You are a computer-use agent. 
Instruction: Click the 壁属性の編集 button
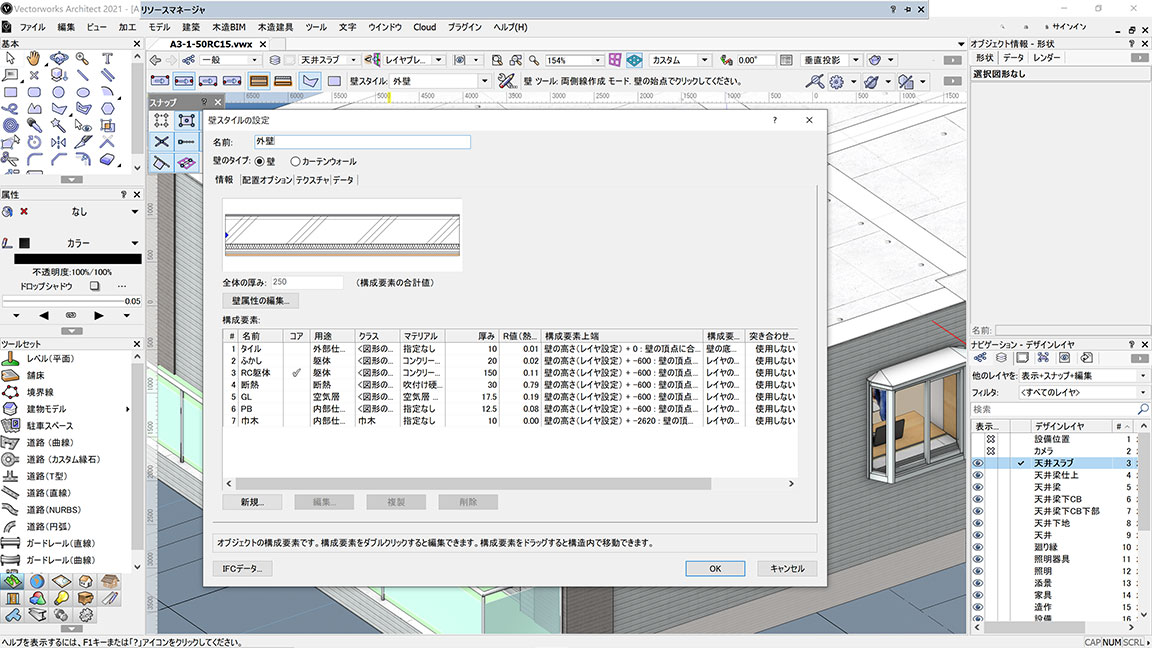(x=260, y=301)
